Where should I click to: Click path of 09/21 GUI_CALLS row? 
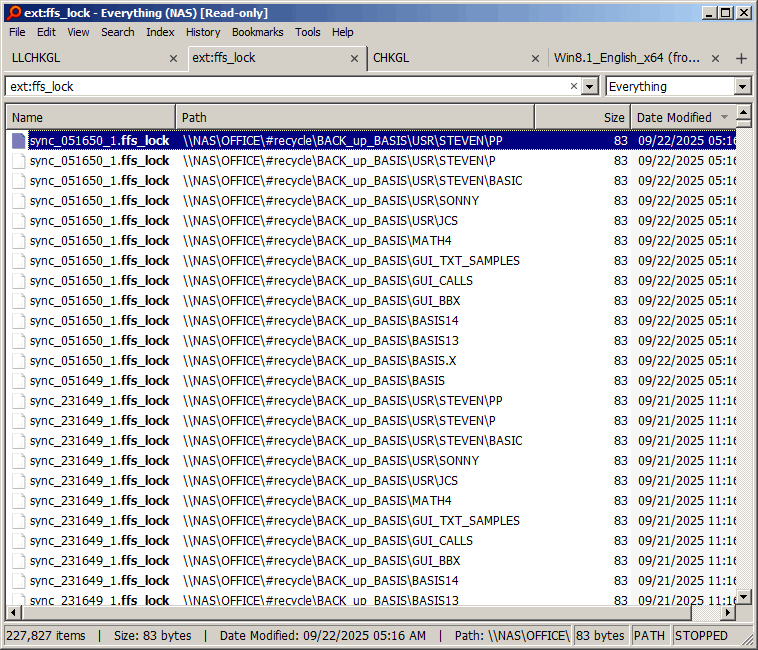(328, 541)
